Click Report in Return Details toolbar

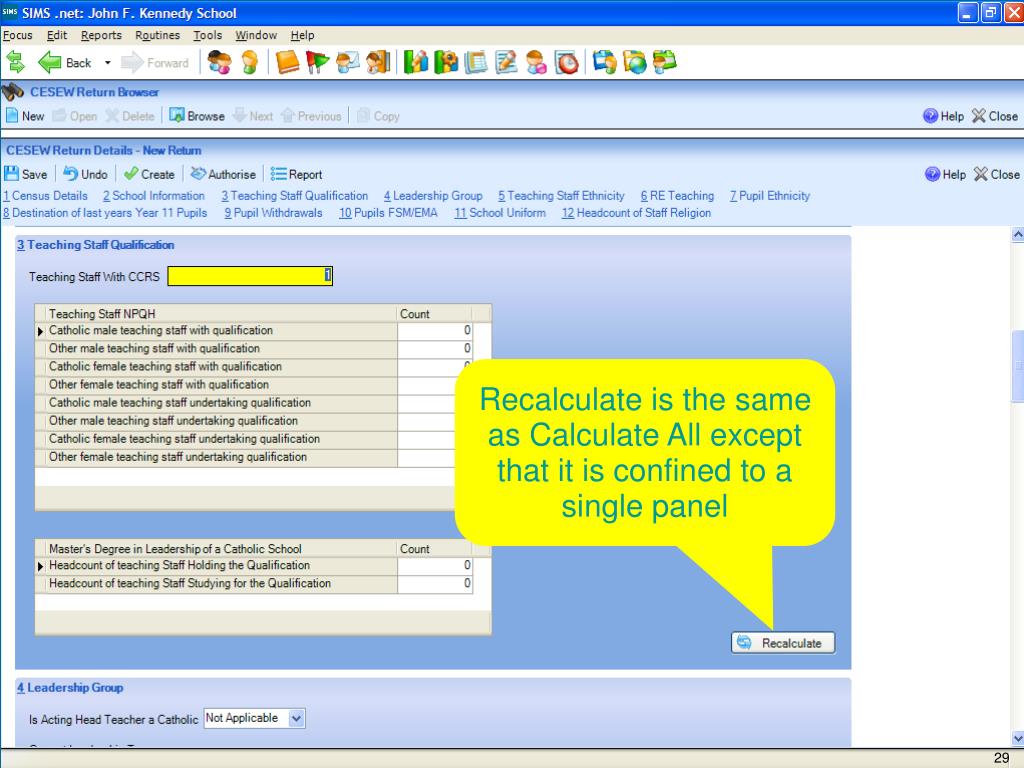tap(296, 174)
